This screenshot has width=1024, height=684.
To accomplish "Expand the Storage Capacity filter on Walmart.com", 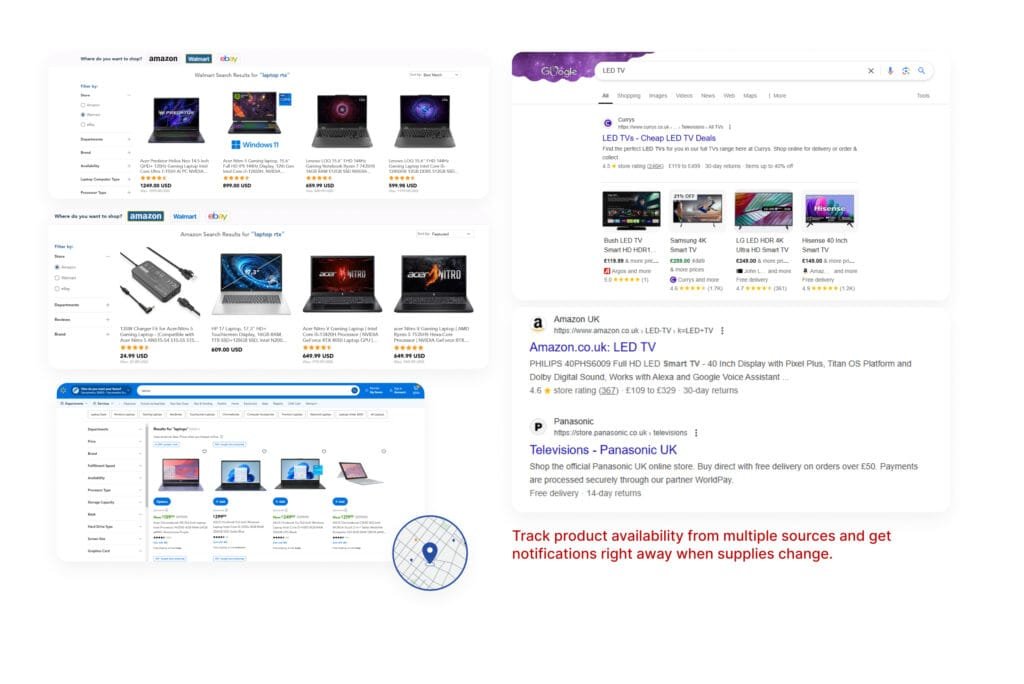I will (x=114, y=502).
